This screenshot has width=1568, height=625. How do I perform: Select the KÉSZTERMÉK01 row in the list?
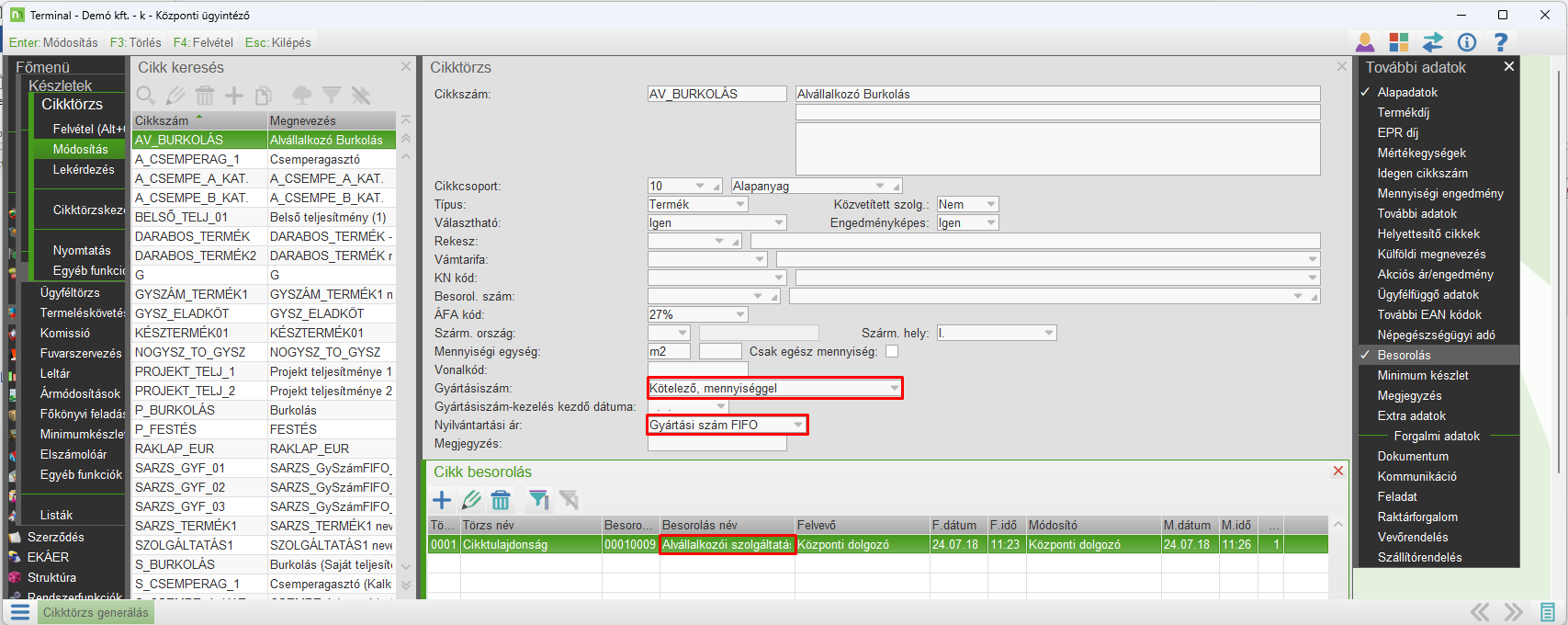(264, 333)
